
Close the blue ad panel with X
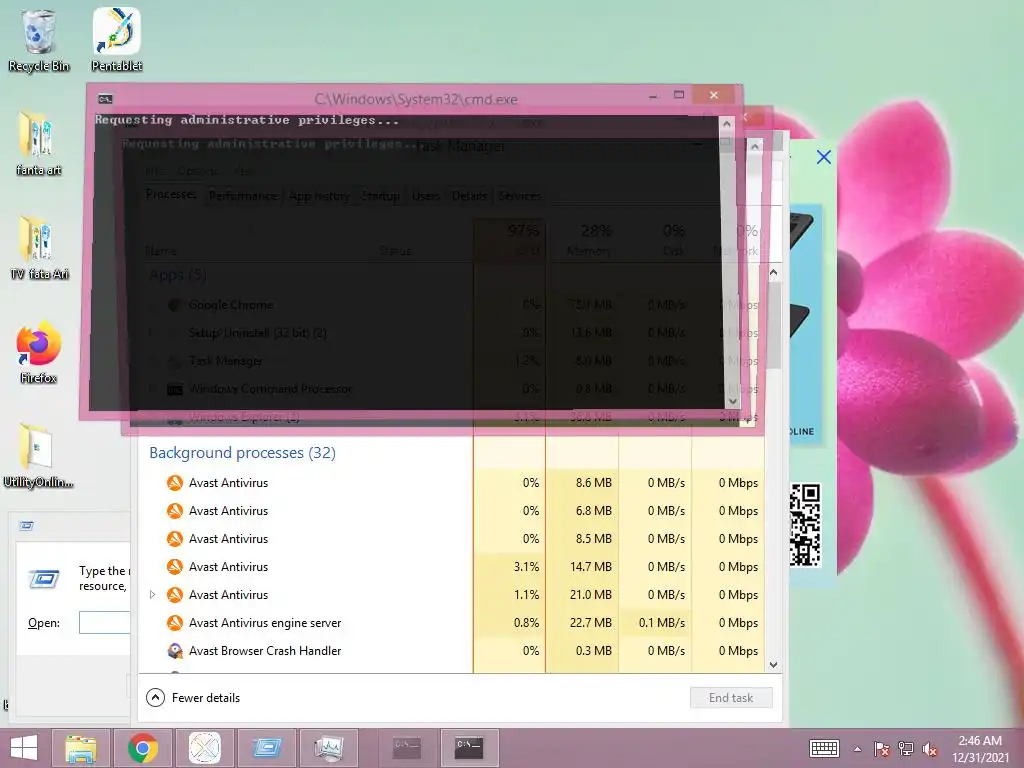(824, 157)
